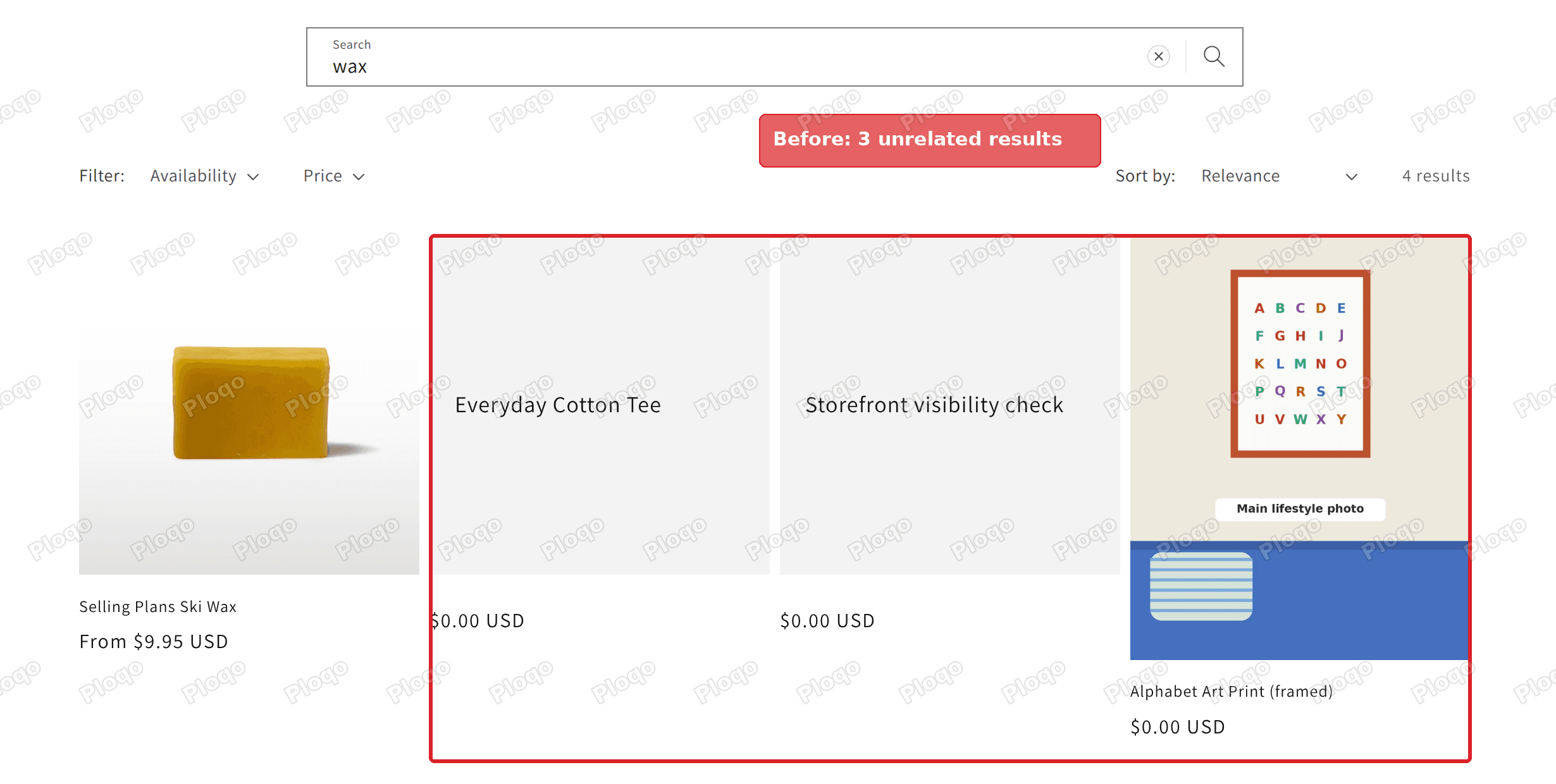Click into the search text field containing wax
The width and height of the screenshot is (1556, 784).
click(727, 57)
